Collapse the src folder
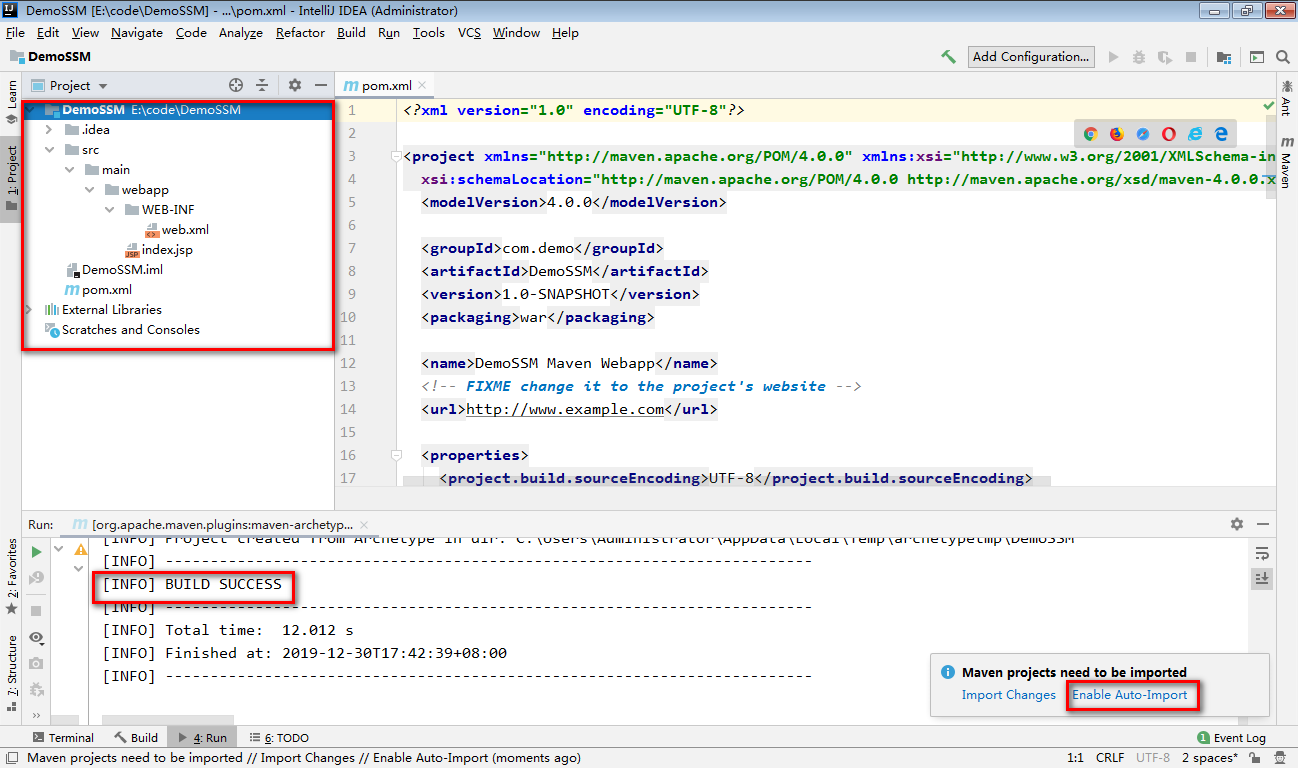The height and width of the screenshot is (768, 1298). [49, 150]
